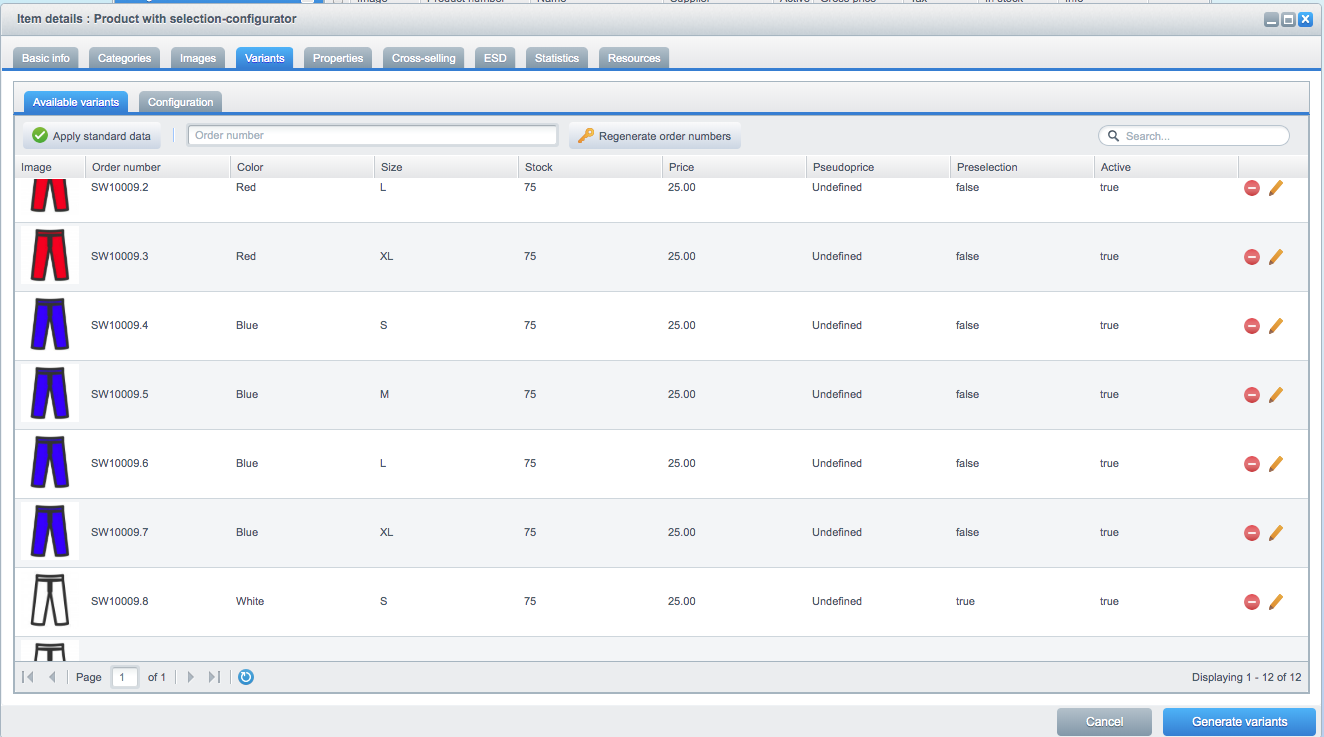Go to the last page arrow
This screenshot has width=1324, height=737.
214,677
